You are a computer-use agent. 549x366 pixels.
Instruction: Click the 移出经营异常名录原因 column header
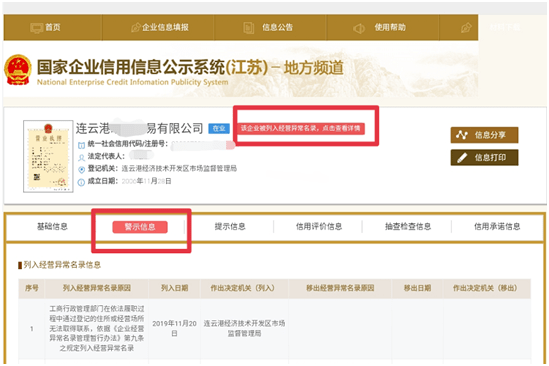click(340, 288)
